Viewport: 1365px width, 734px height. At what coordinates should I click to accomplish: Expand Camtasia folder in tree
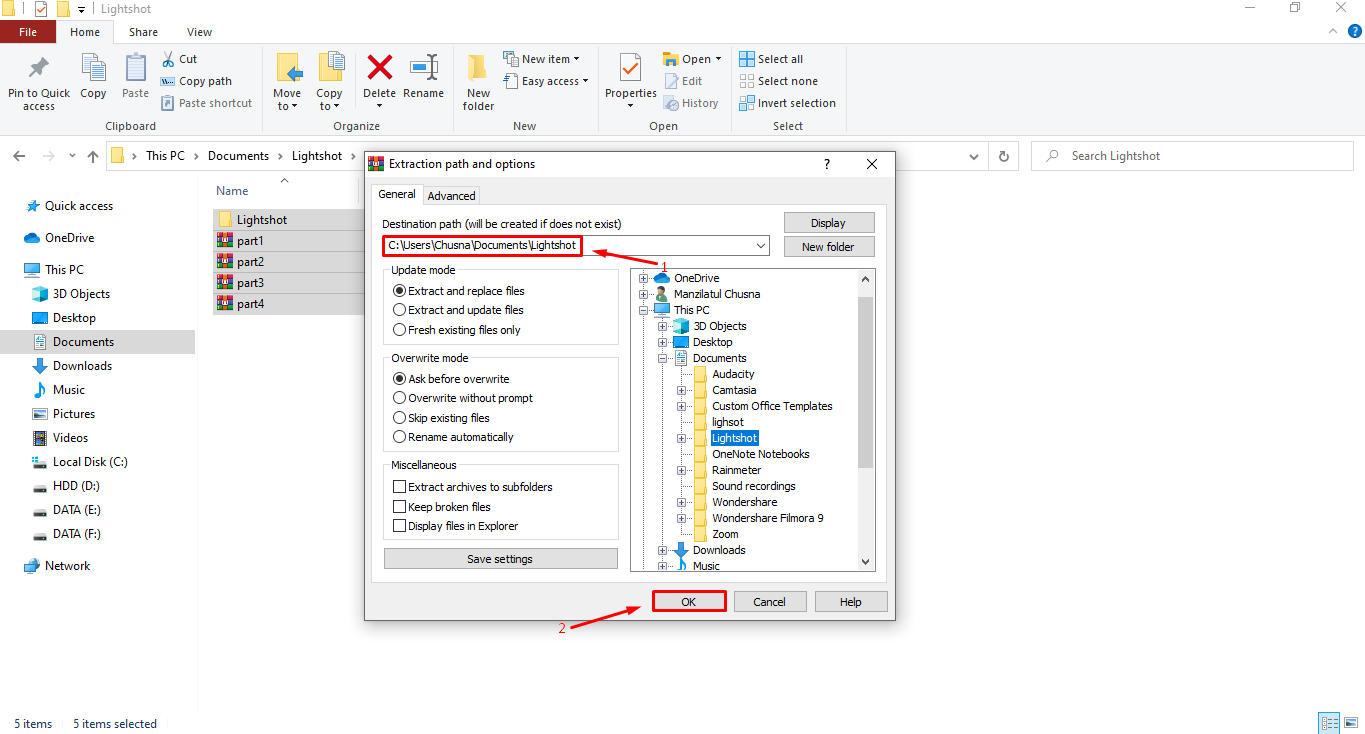tap(681, 390)
